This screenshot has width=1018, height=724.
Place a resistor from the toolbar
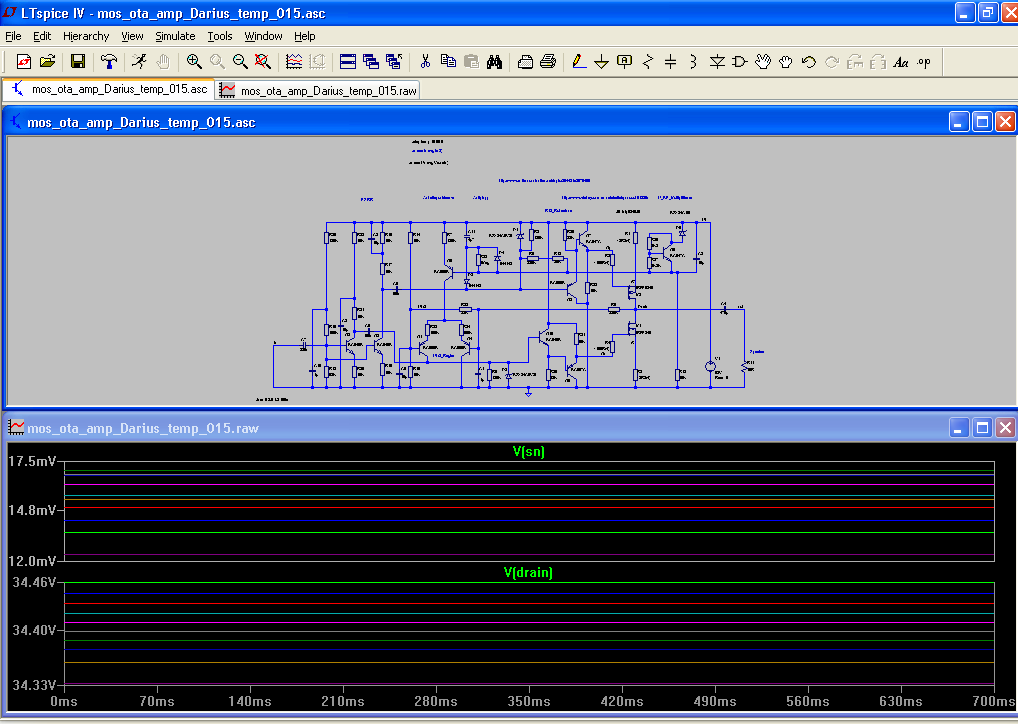[x=648, y=62]
